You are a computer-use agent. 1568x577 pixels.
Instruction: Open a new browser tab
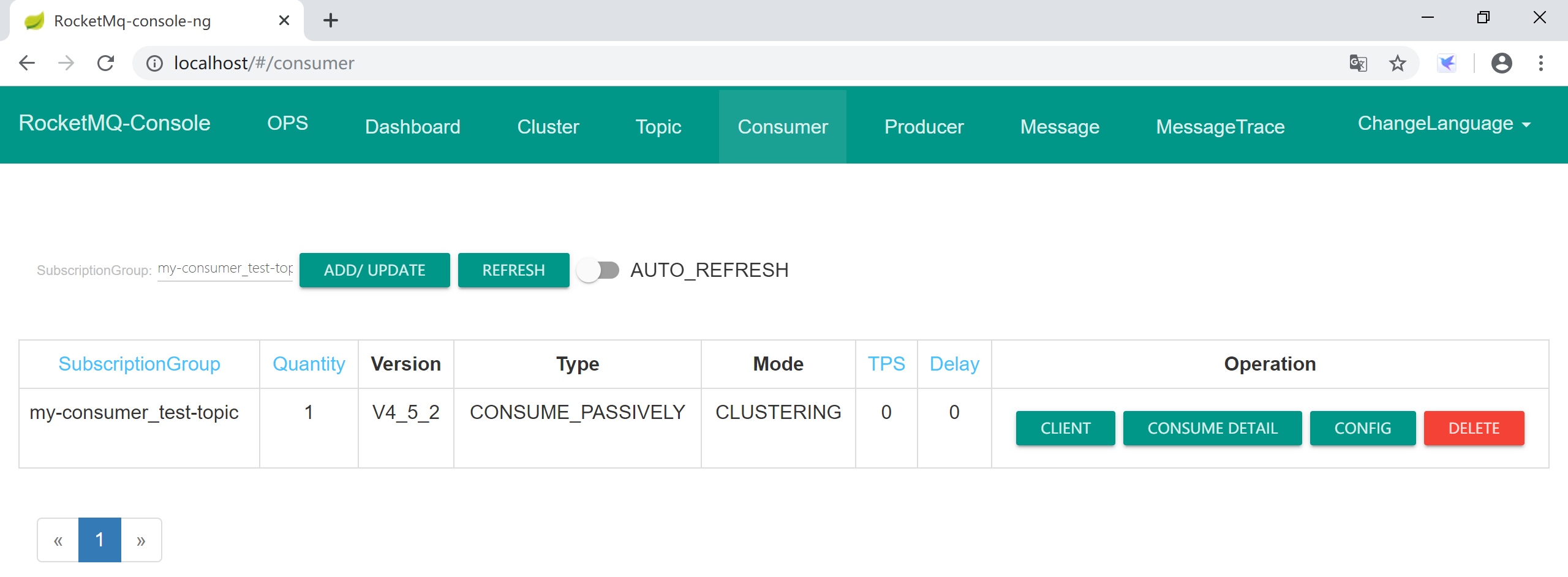331,21
